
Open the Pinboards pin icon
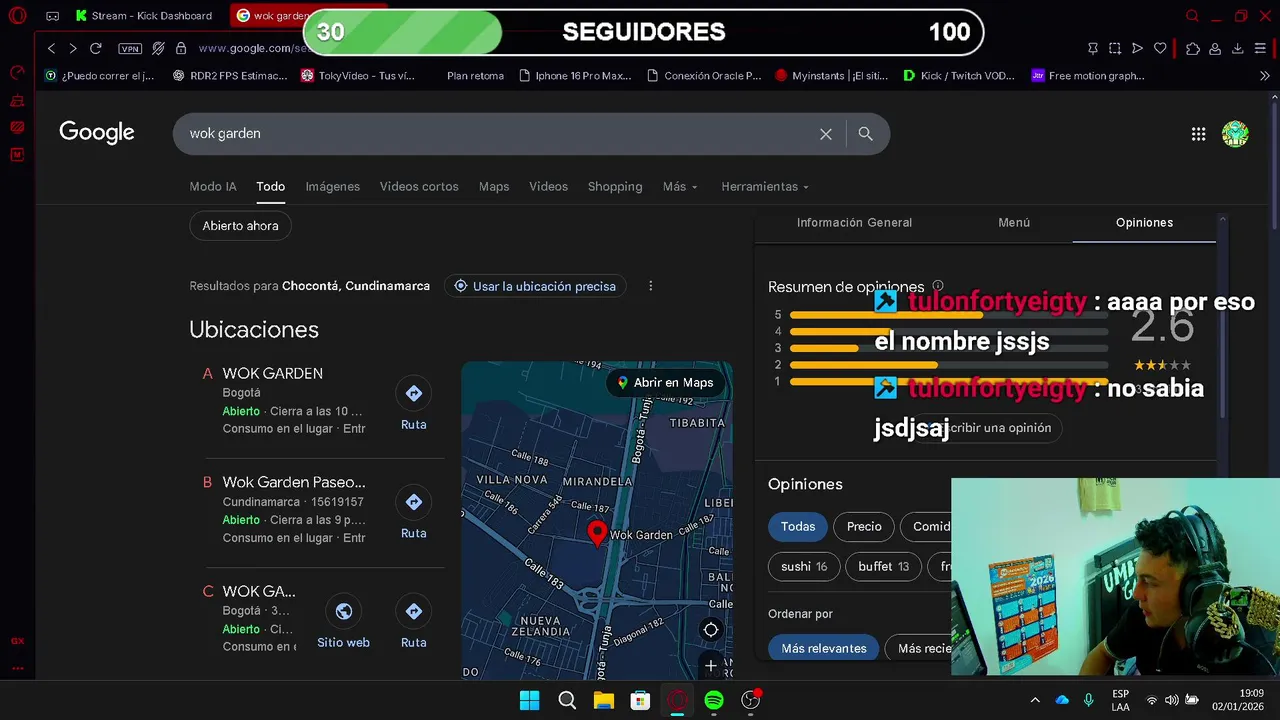click(x=1093, y=48)
